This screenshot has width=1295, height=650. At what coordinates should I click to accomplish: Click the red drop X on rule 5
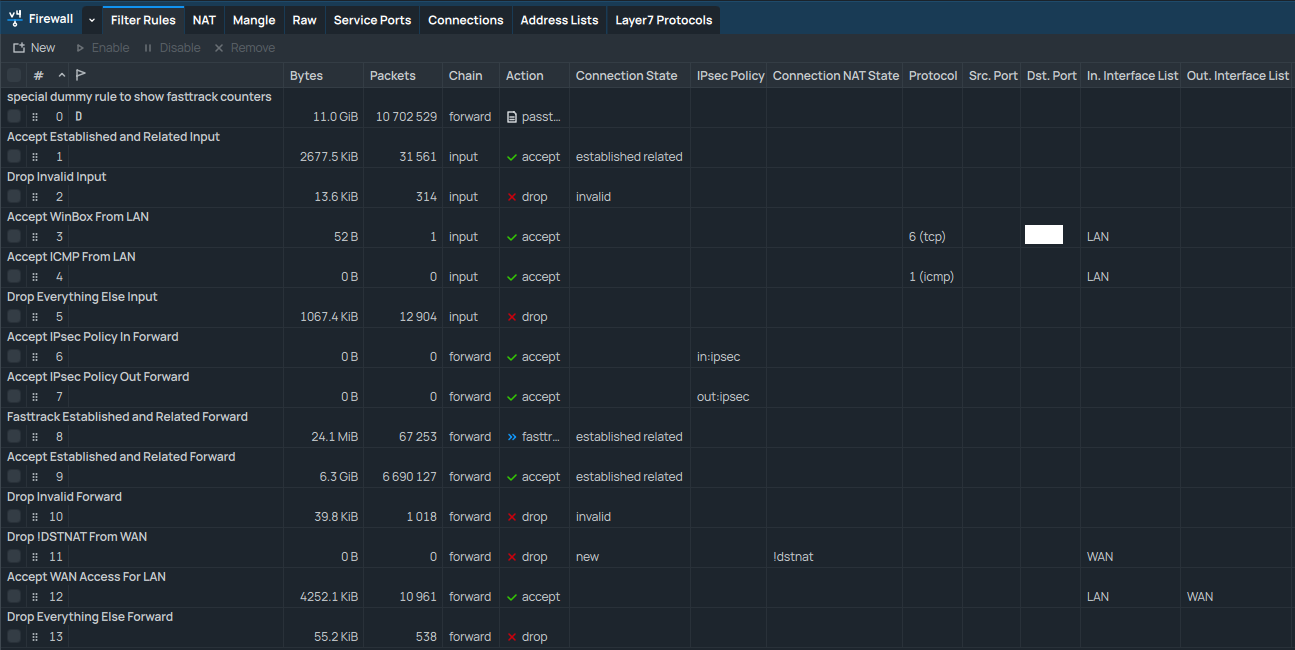click(512, 317)
